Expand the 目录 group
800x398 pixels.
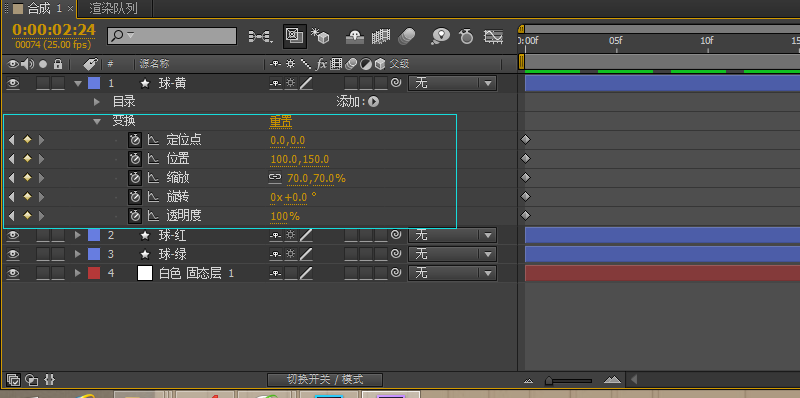click(x=97, y=102)
